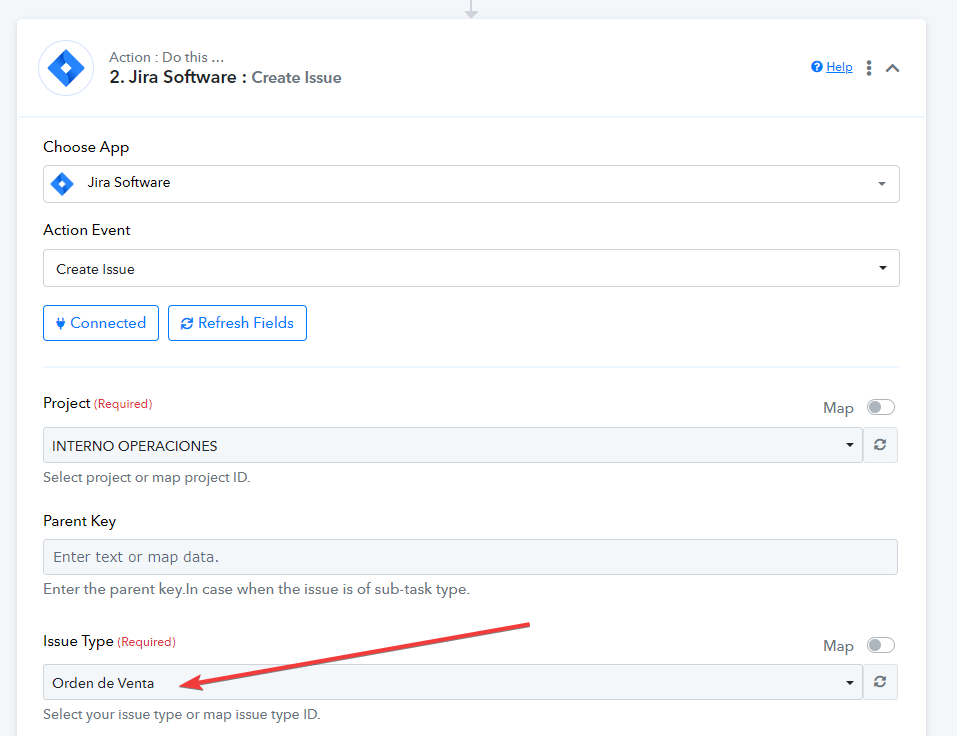
Task: Click the 'Enter the parent key' hint text
Action: pos(256,589)
